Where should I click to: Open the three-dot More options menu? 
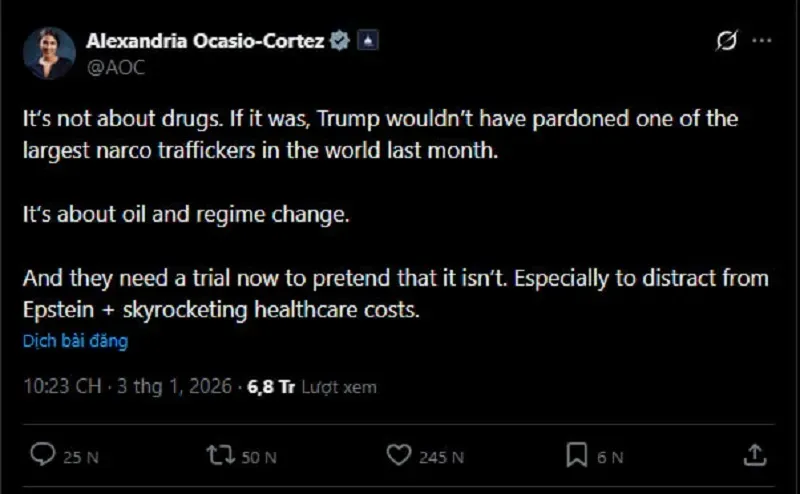tap(761, 41)
